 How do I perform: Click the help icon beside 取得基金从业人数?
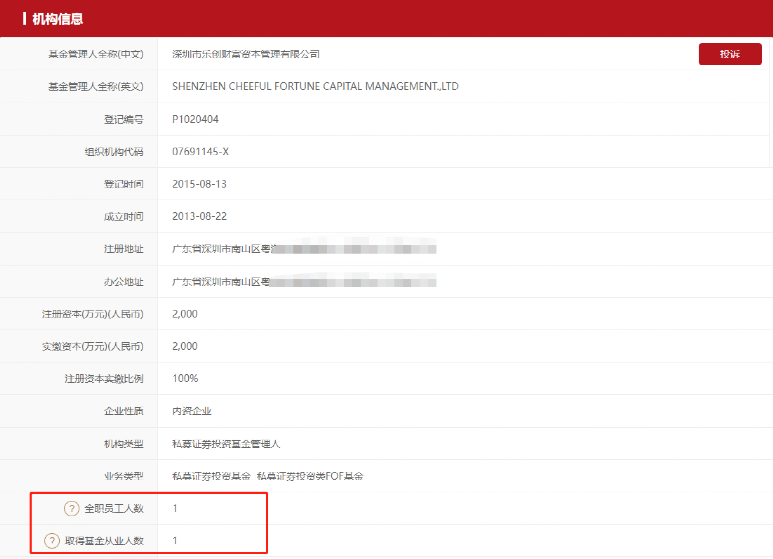pyautogui.click(x=52, y=541)
